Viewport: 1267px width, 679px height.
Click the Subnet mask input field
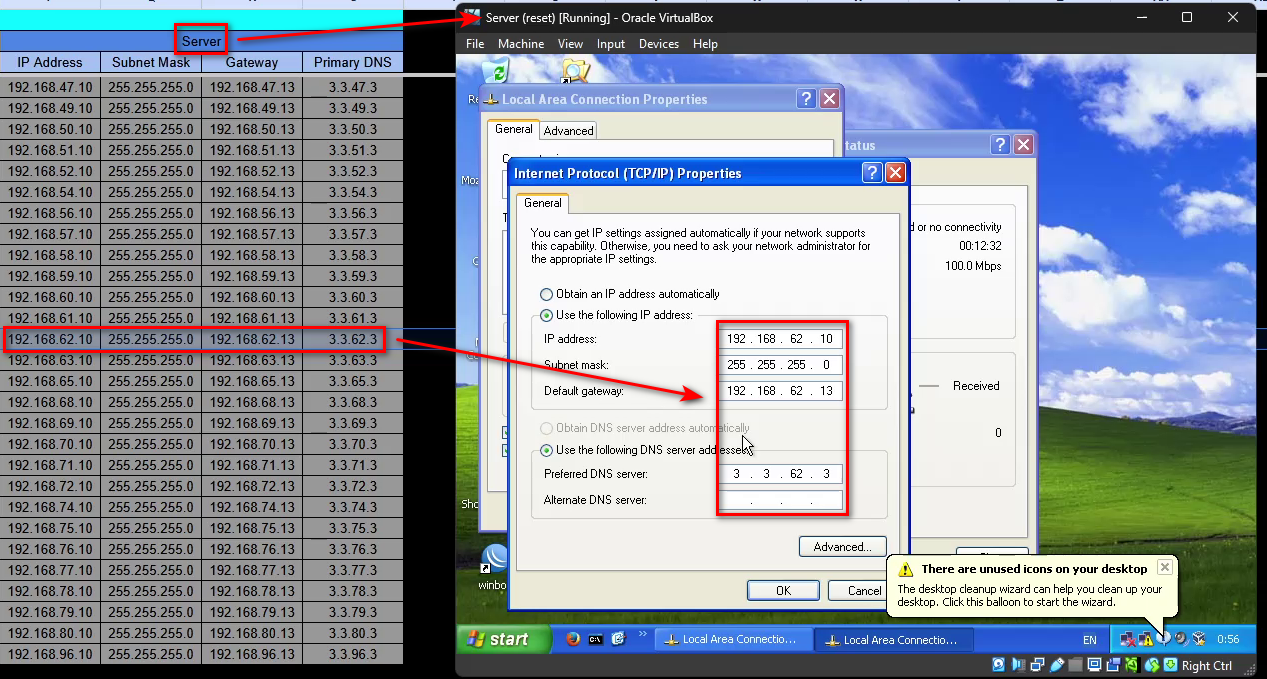pos(783,365)
